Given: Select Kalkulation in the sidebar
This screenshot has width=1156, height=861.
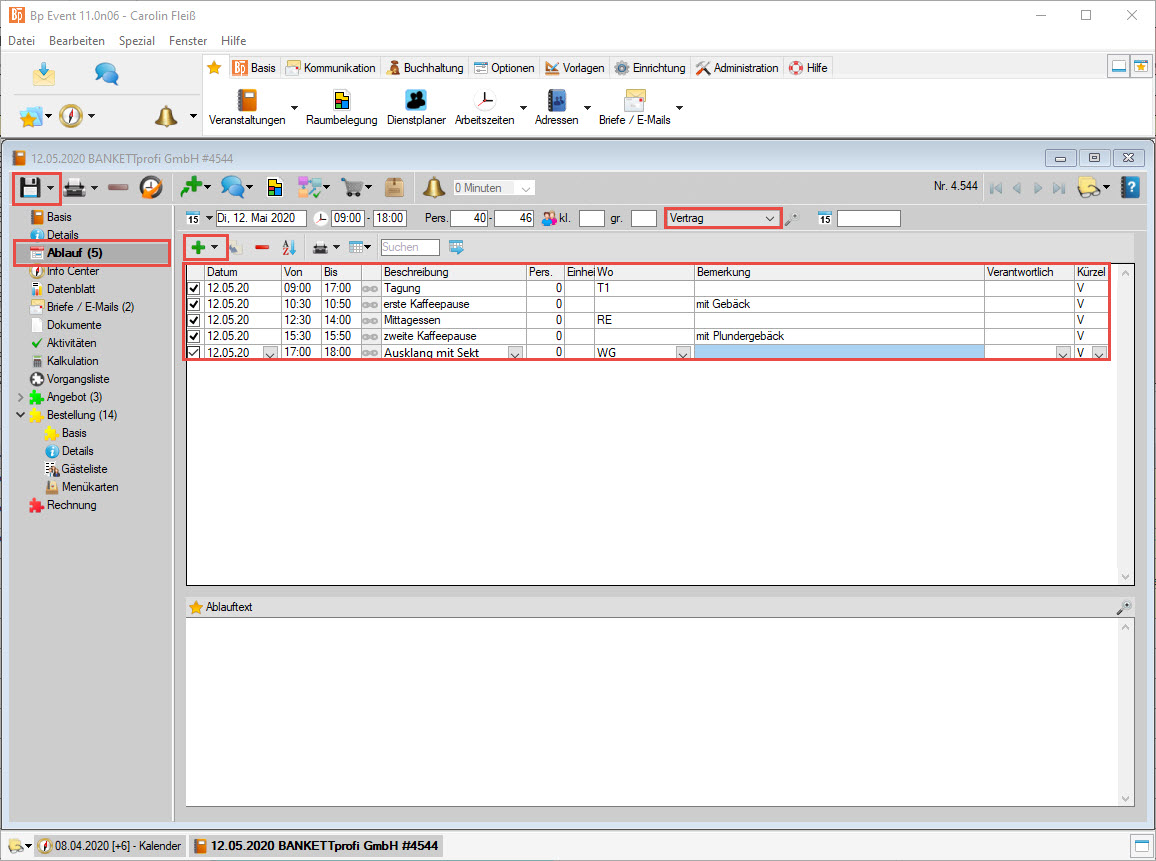Looking at the screenshot, I should [72, 361].
